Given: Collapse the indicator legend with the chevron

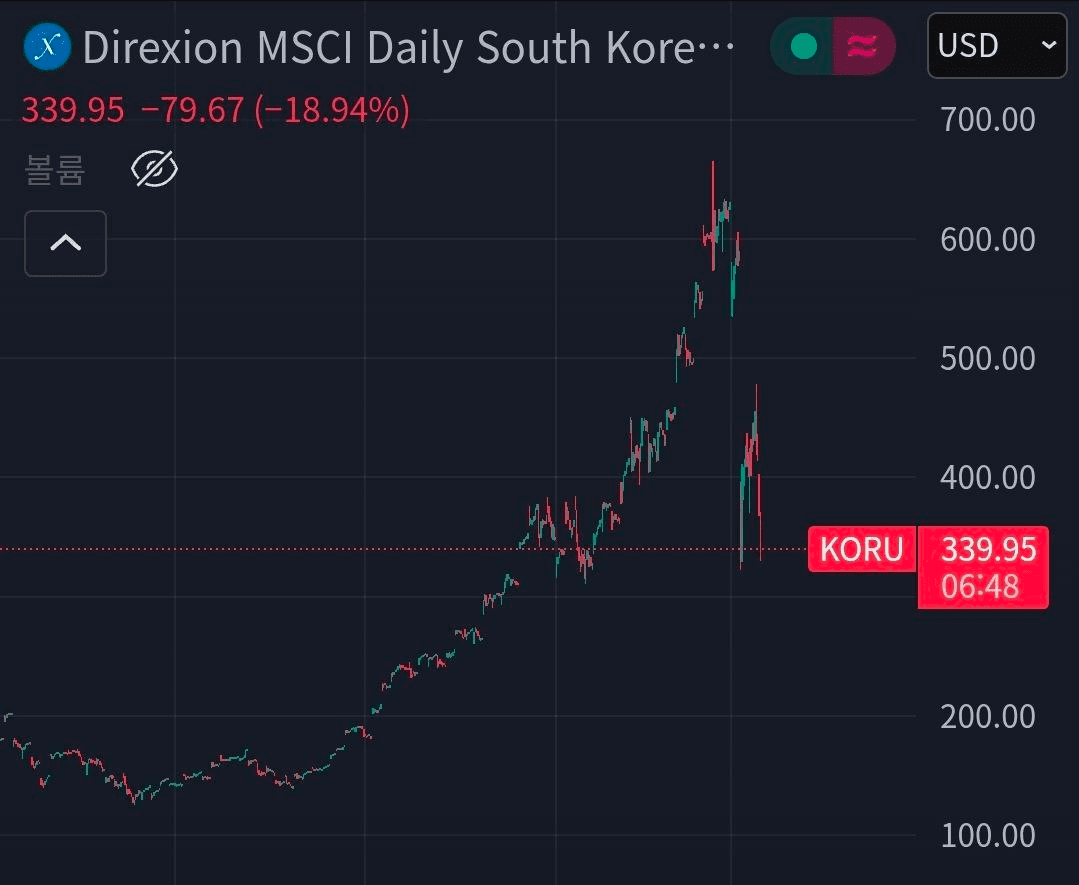Looking at the screenshot, I should point(65,243).
